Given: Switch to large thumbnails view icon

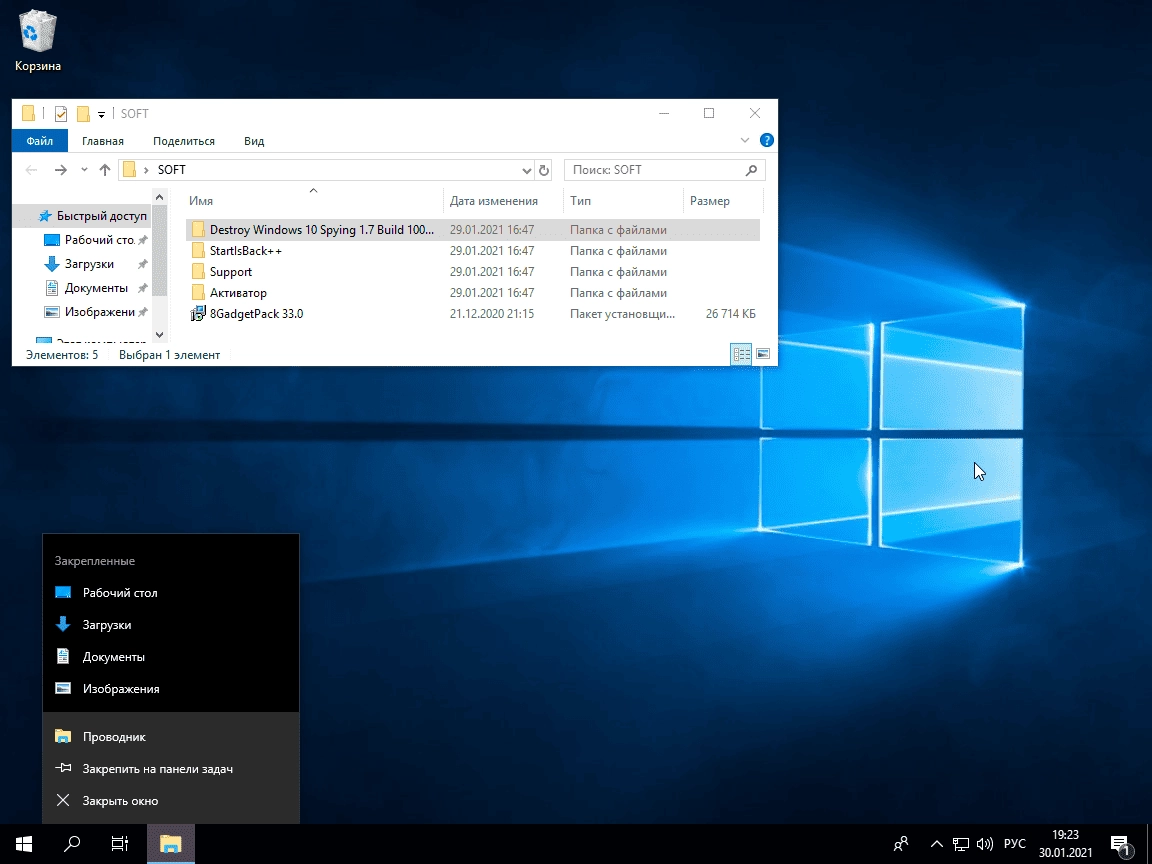Looking at the screenshot, I should click(763, 354).
